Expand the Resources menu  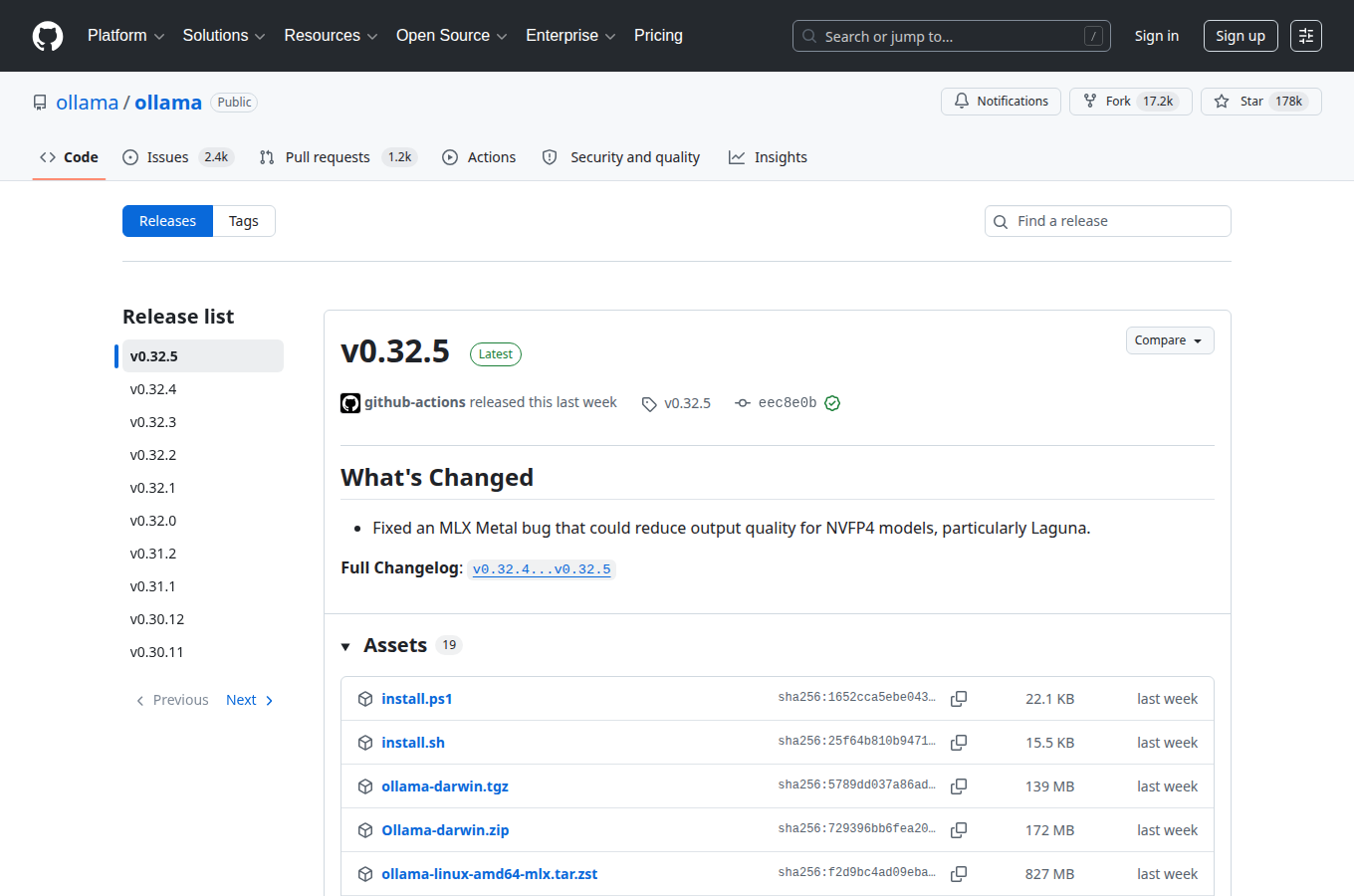331,36
